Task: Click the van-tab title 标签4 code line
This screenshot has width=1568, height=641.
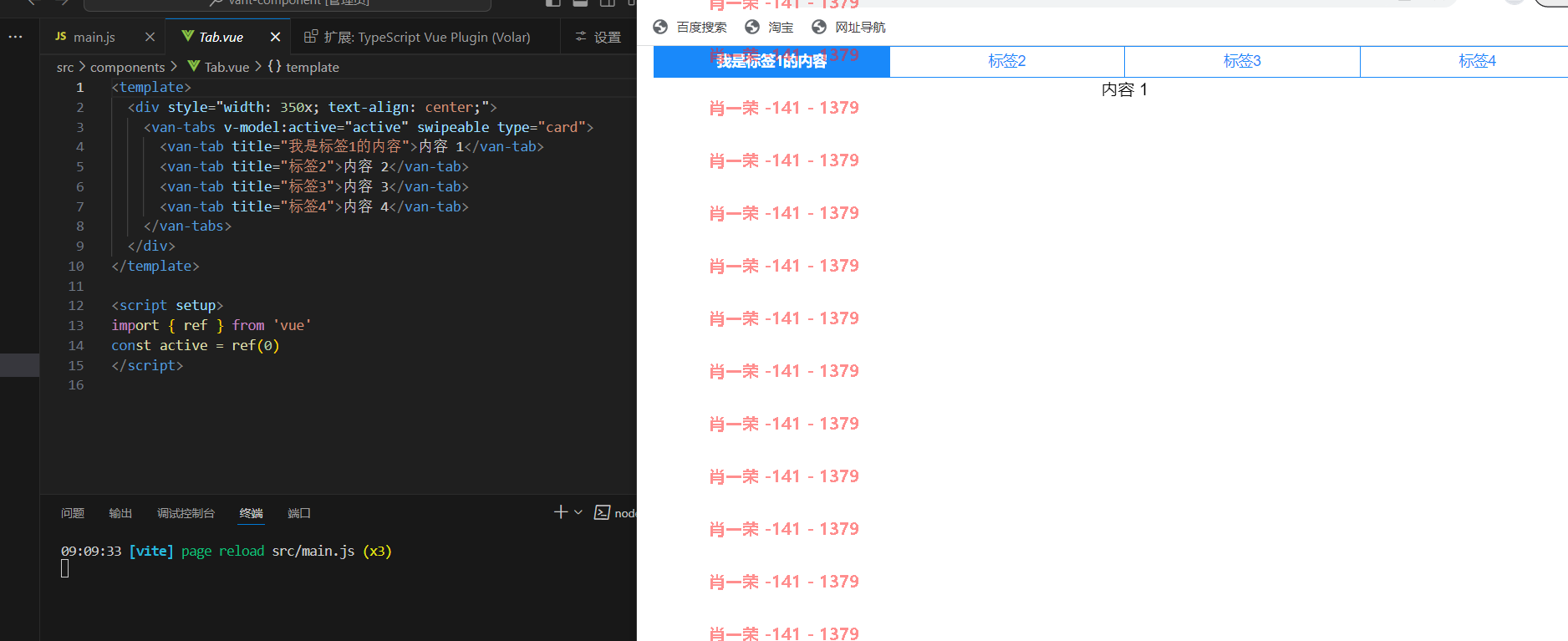Action: tap(314, 206)
